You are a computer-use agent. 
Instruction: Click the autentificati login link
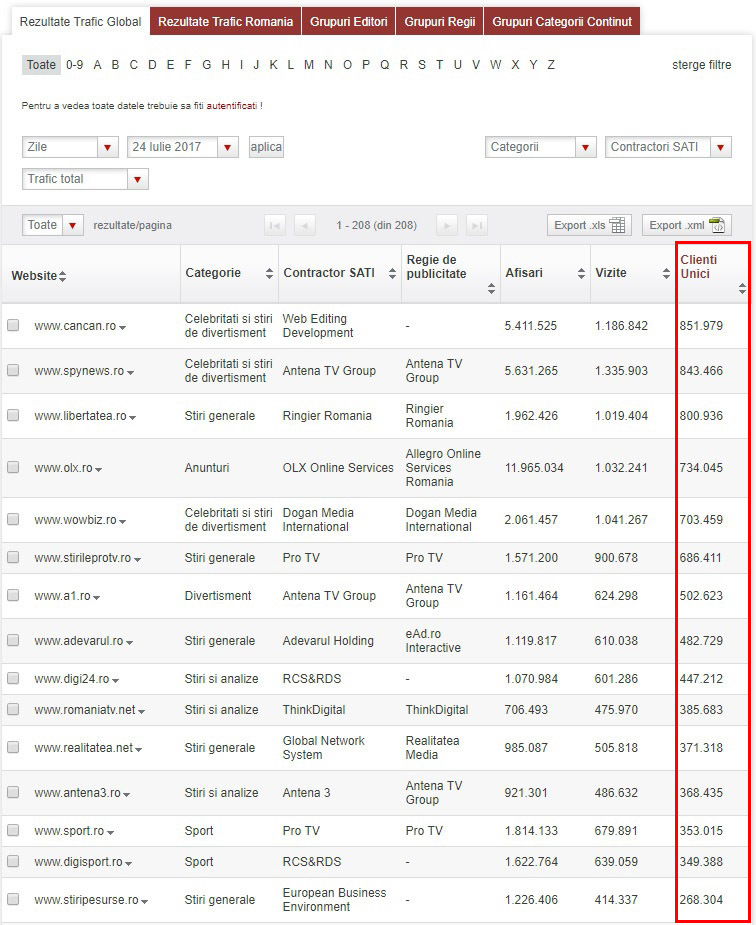(x=232, y=105)
